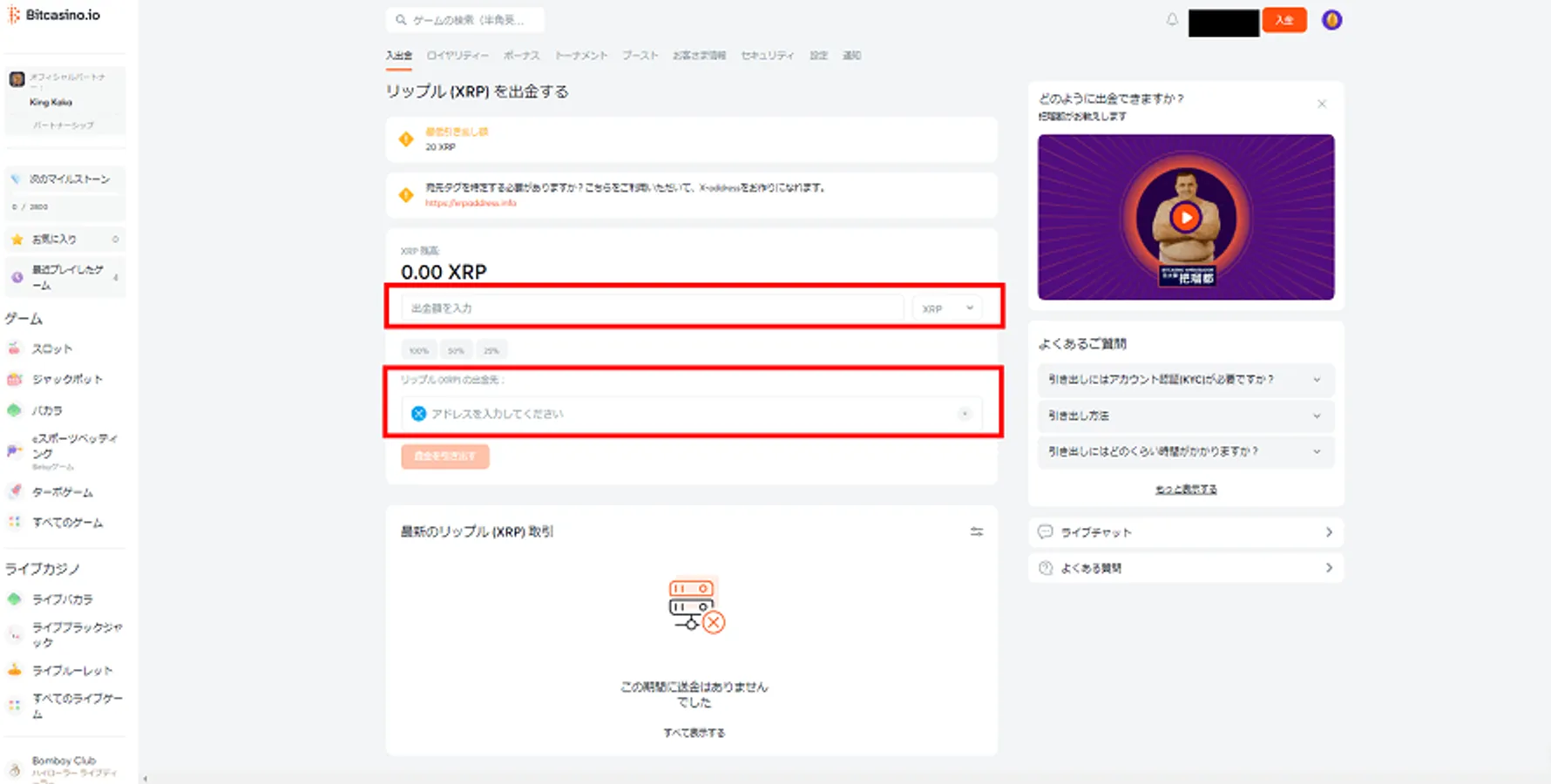Click the warning icon beside the X-address notice
This screenshot has height=784, width=1551.
coord(406,195)
